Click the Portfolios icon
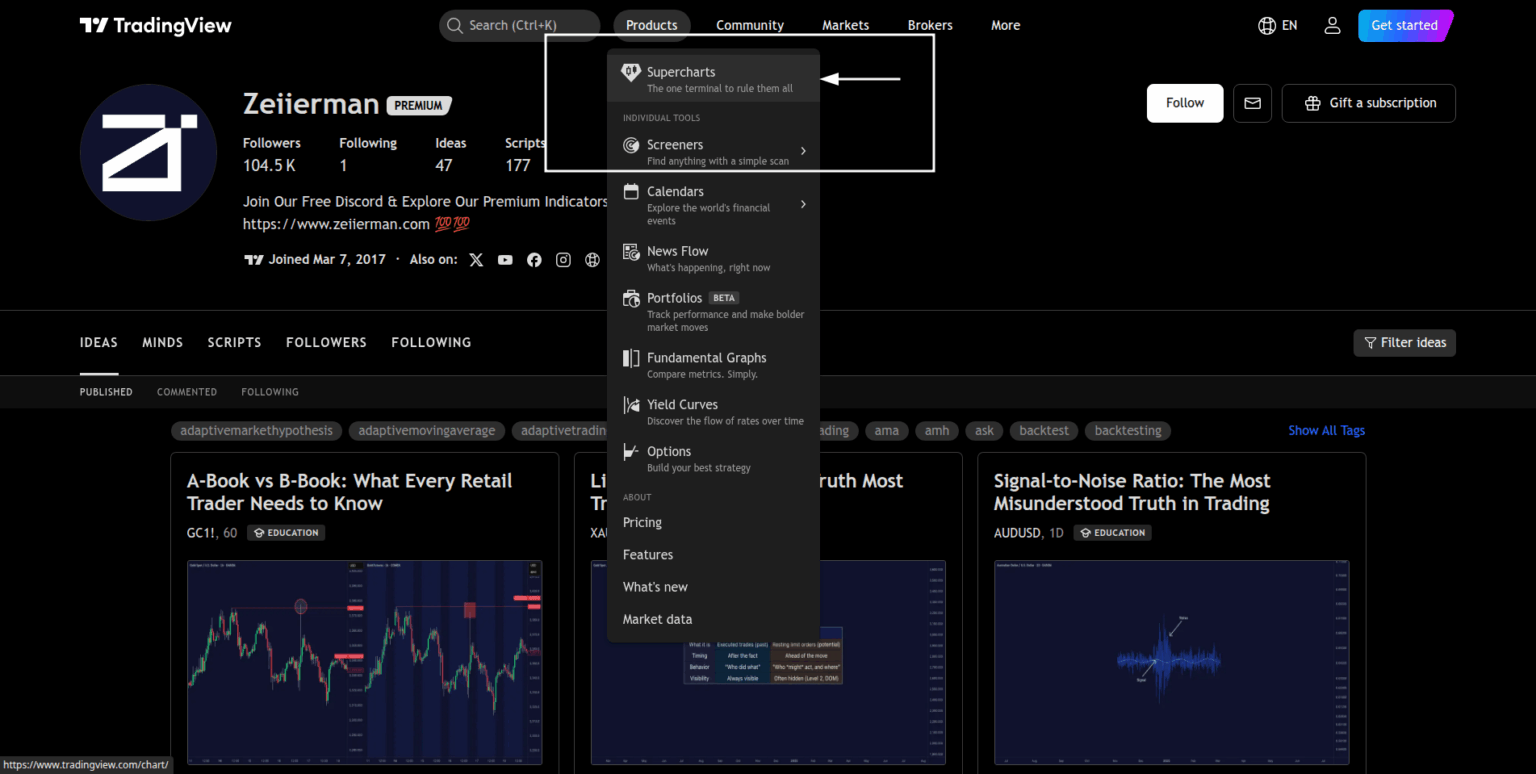Viewport: 1536px width, 774px height. (631, 298)
